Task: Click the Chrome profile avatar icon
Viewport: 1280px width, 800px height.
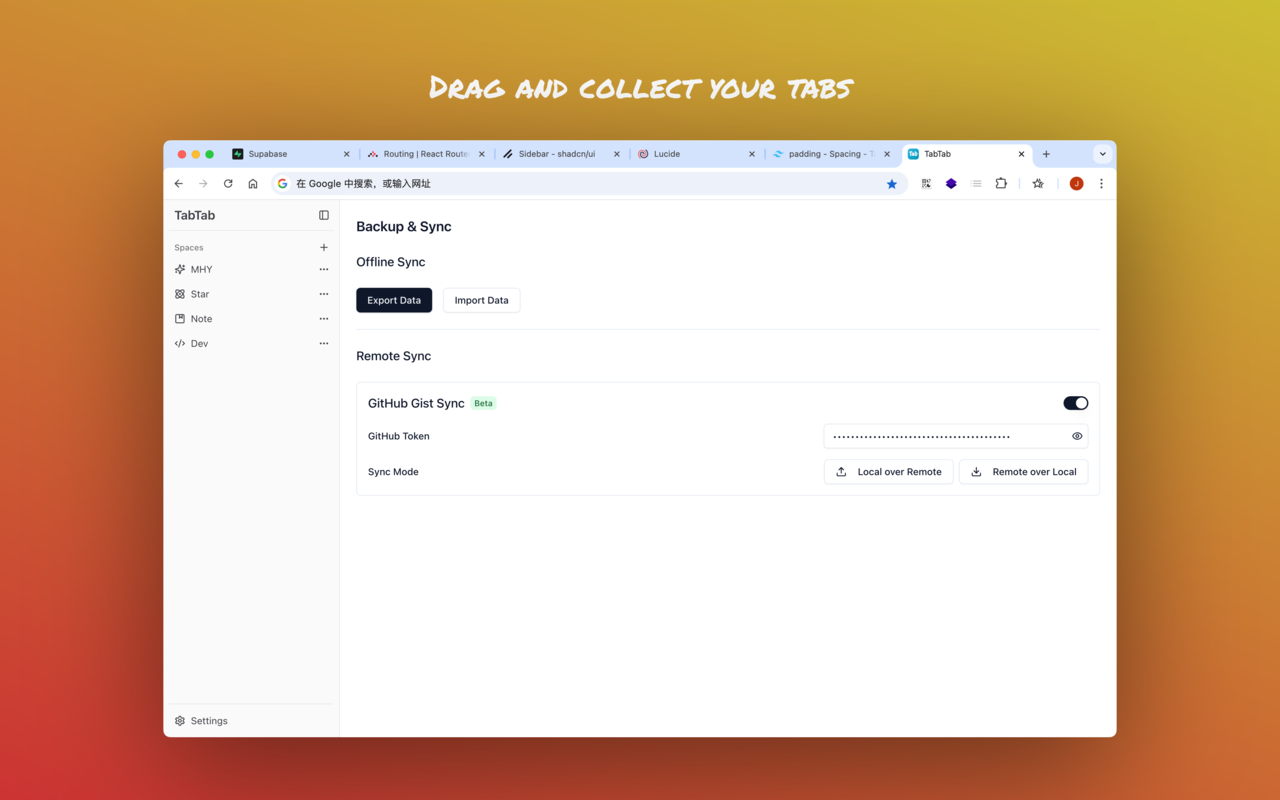Action: tap(1076, 183)
